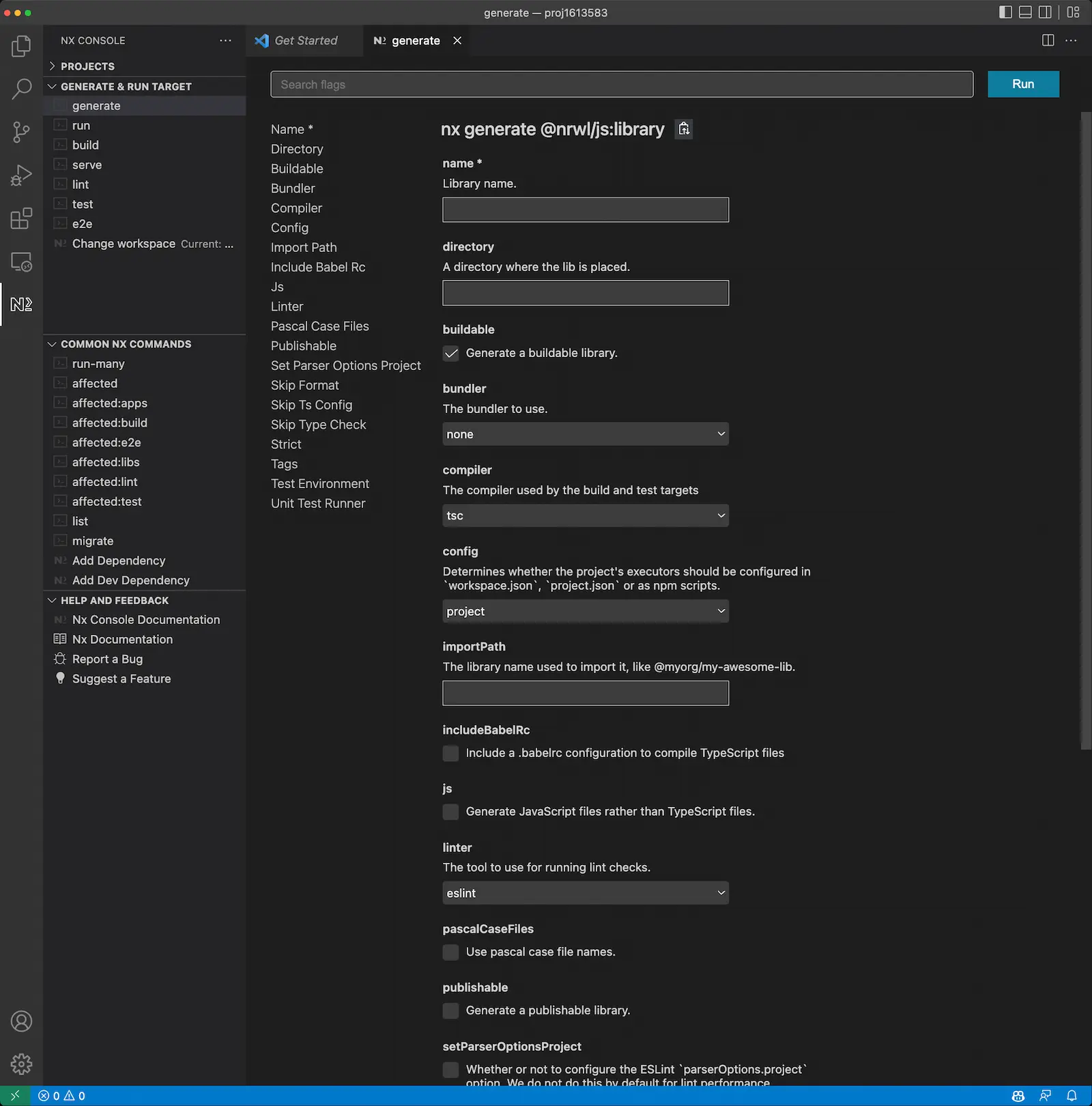The image size is (1092, 1106).
Task: Open the Nx Console sidebar icon
Action: (21, 304)
